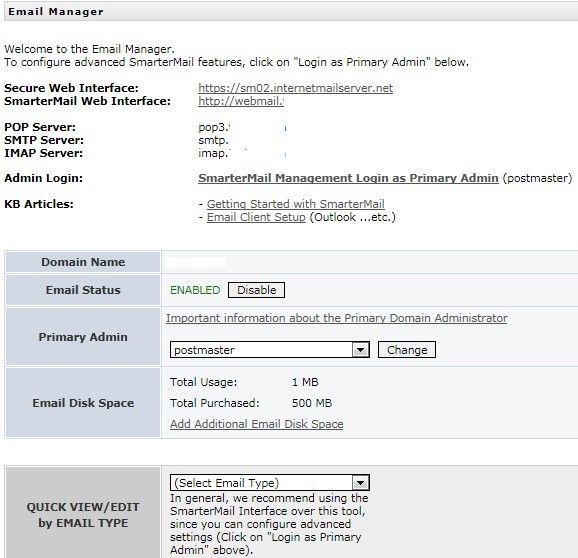Click the Email Manager header title
This screenshot has height=558, width=578.
[56, 12]
